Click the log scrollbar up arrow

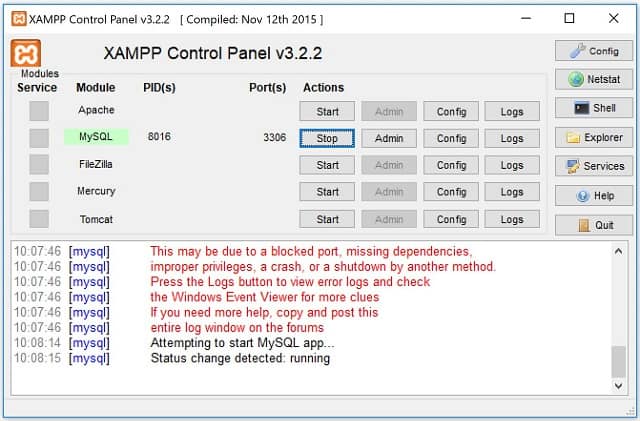click(x=618, y=251)
